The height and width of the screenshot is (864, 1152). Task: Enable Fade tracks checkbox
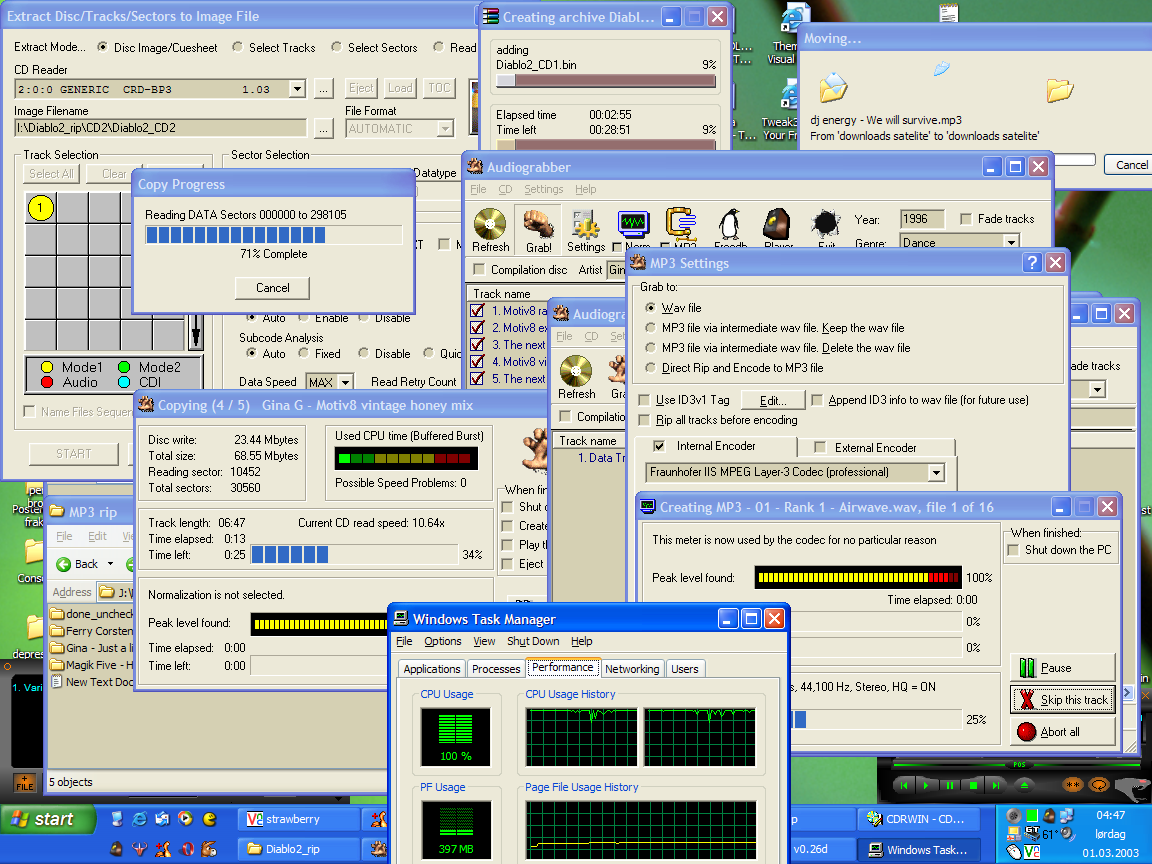(x=966, y=219)
